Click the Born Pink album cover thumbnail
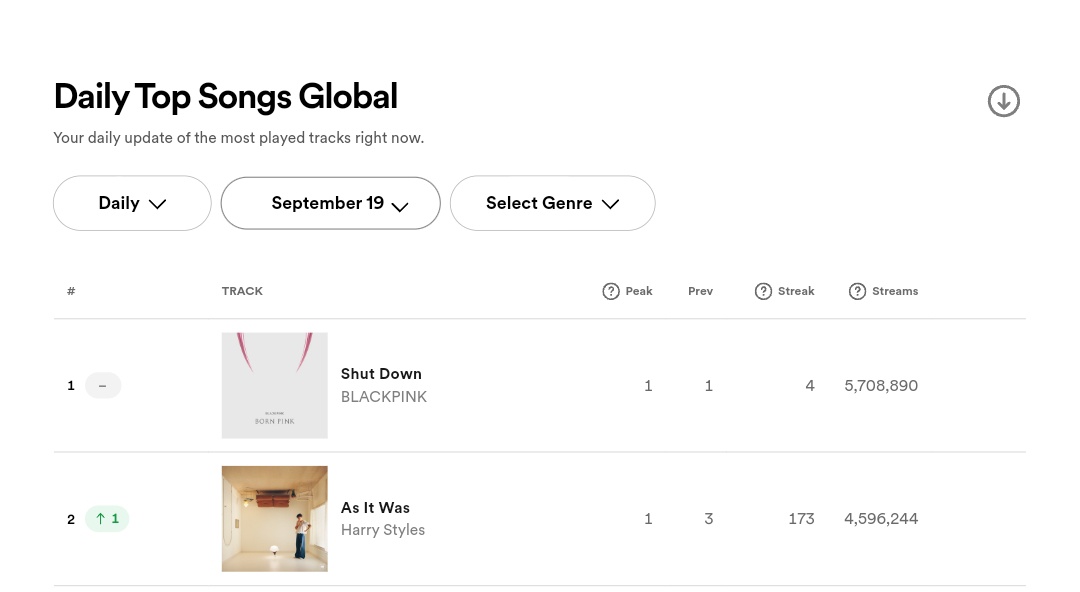Viewport: 1080px width, 592px height. point(275,385)
